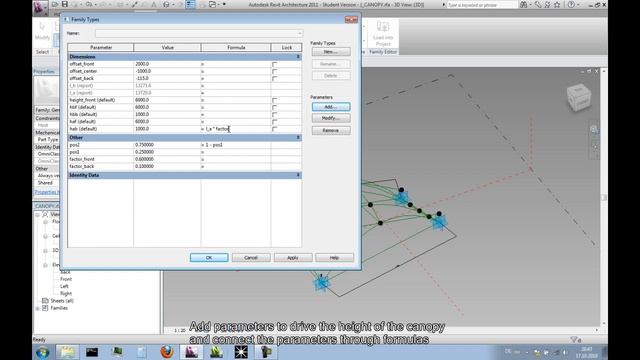
Task: Click the Family Editor panel label
Action: (383, 52)
